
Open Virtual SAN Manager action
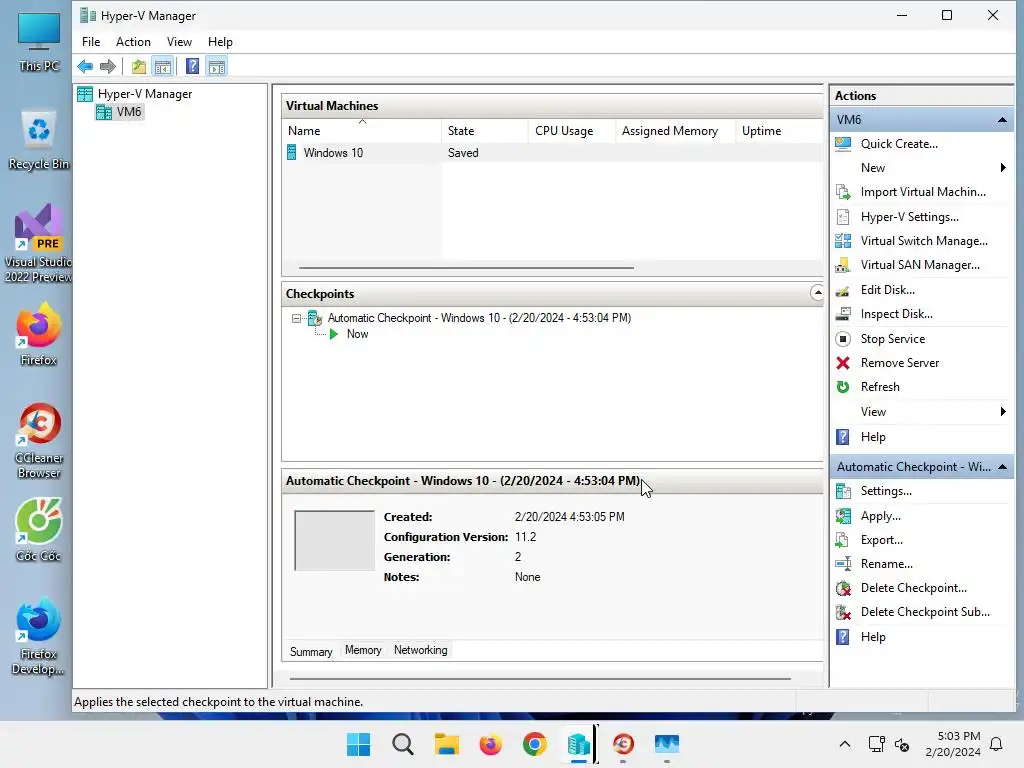point(920,265)
